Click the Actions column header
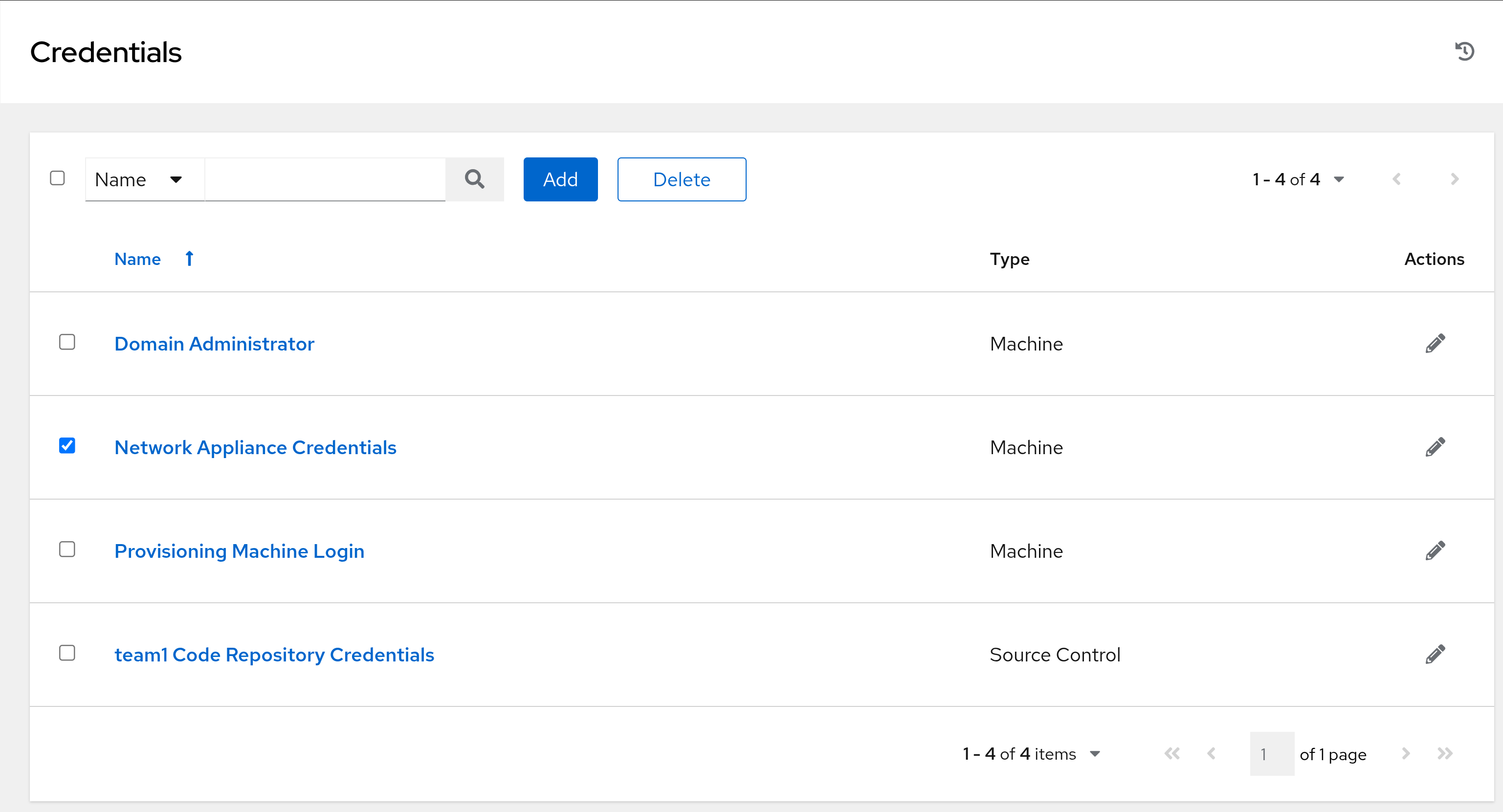 [1434, 259]
